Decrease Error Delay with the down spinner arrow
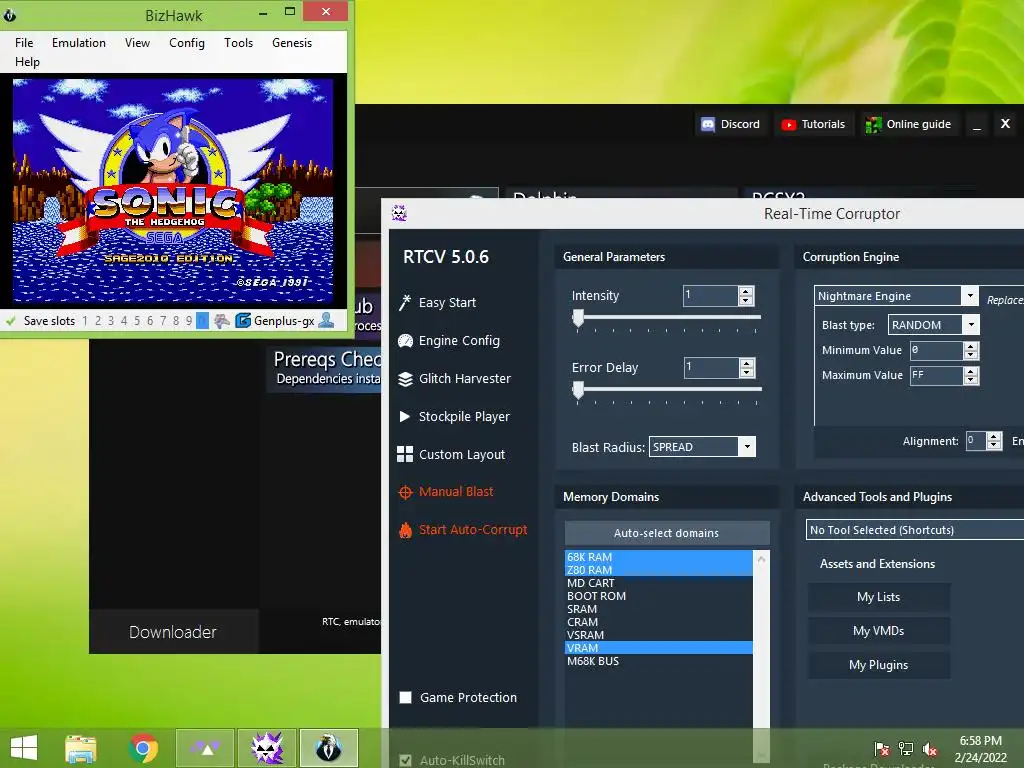The image size is (1024, 768). 746,372
